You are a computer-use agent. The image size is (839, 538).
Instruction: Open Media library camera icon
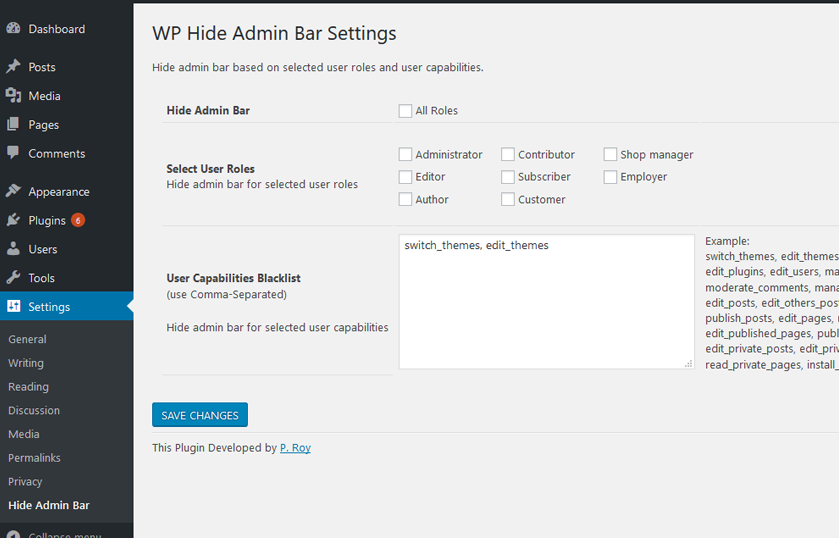[13, 95]
